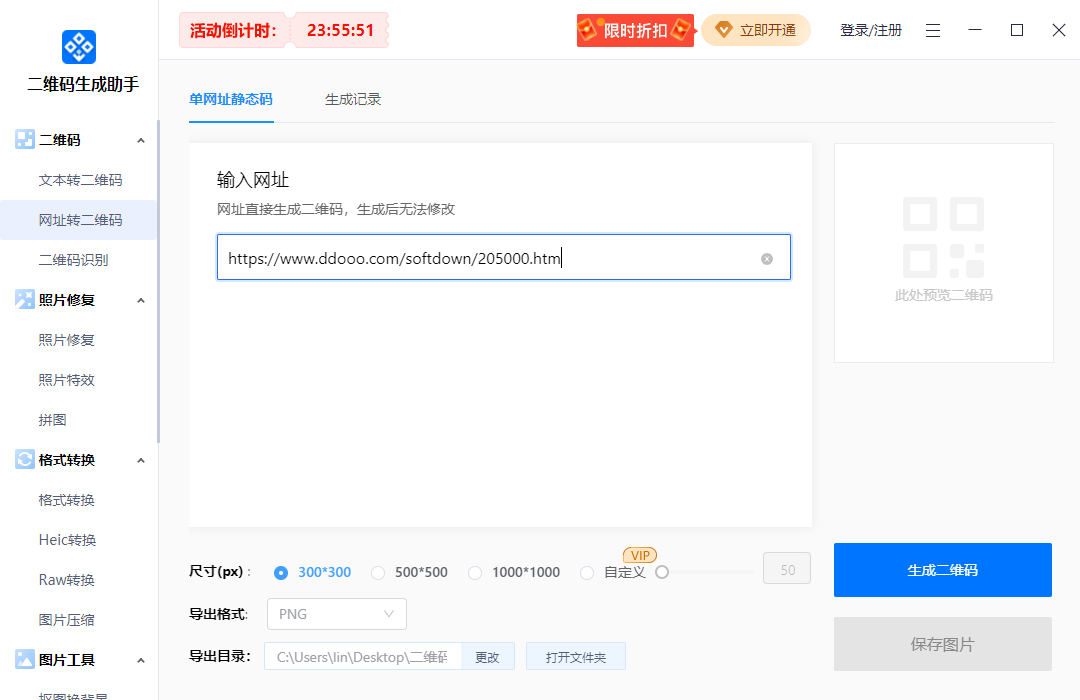Open 登录/注册 to sign in
Image resolution: width=1080 pixels, height=700 pixels.
(x=870, y=30)
